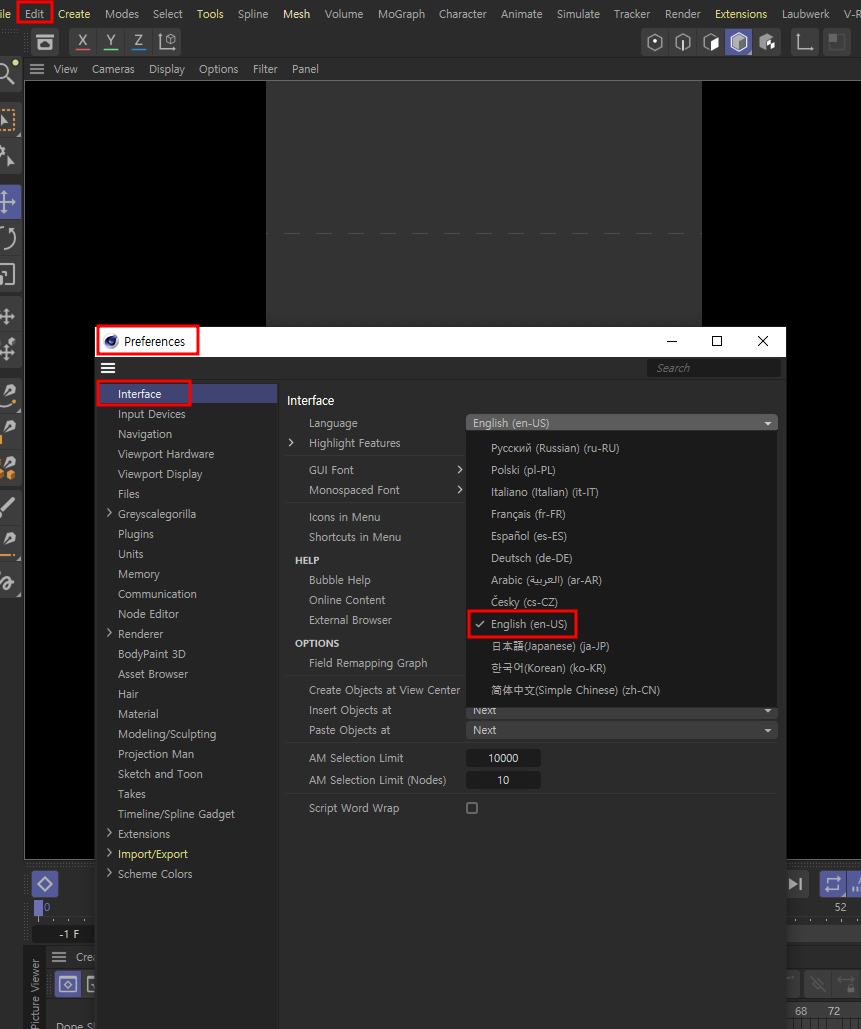Select Deutsch (de-DE) language option
This screenshot has height=1029, width=861.
coord(532,558)
